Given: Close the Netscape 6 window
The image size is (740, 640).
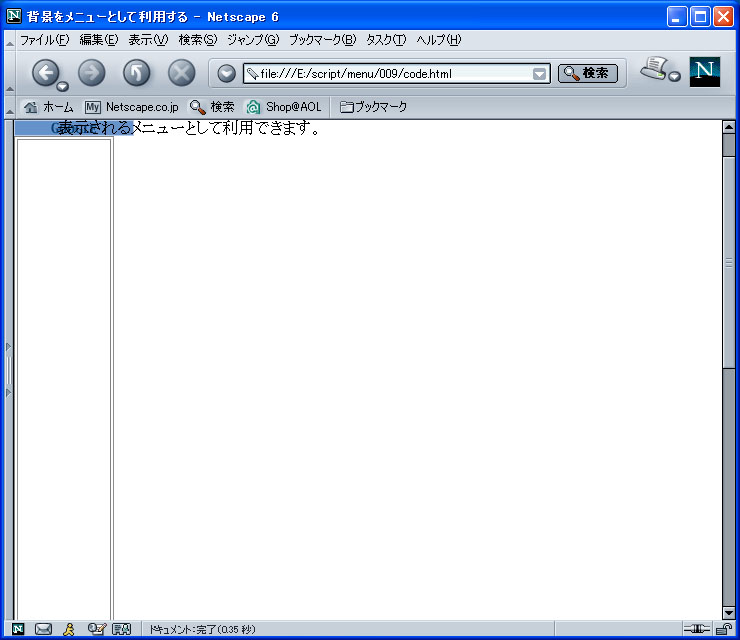Looking at the screenshot, I should click(x=723, y=17).
